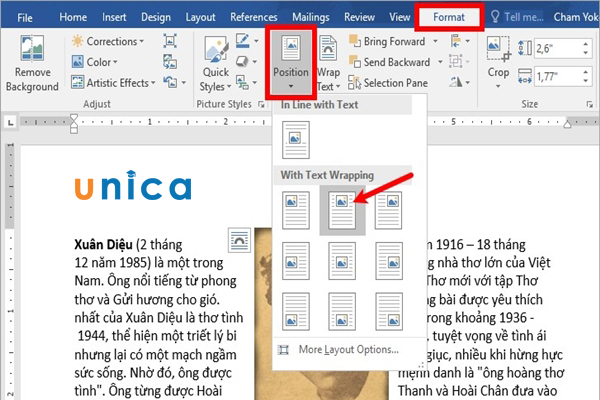Image resolution: width=600 pixels, height=400 pixels.
Task: Switch to the Insert tab
Action: [x=112, y=16]
